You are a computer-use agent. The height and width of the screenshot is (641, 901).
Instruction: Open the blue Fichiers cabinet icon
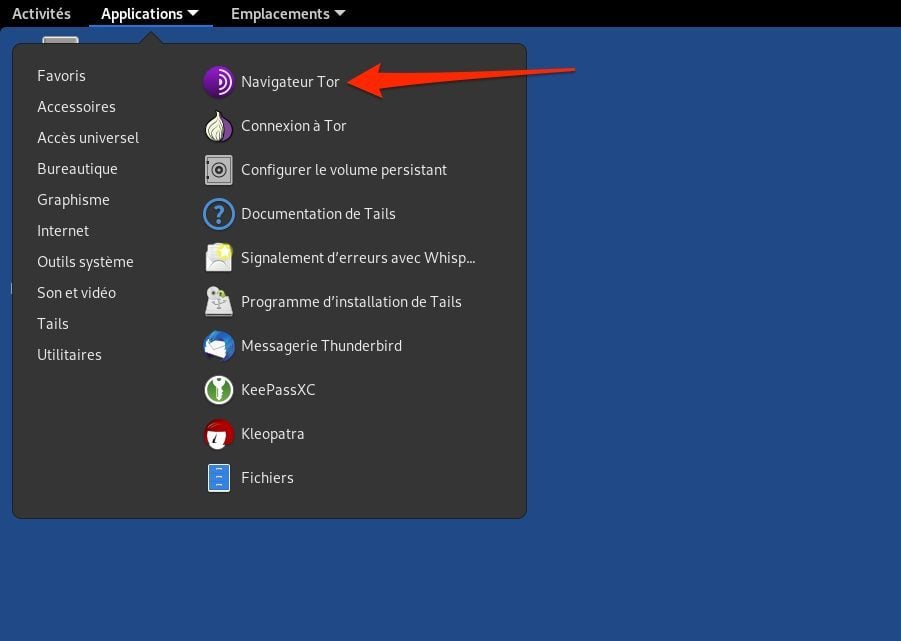point(219,478)
